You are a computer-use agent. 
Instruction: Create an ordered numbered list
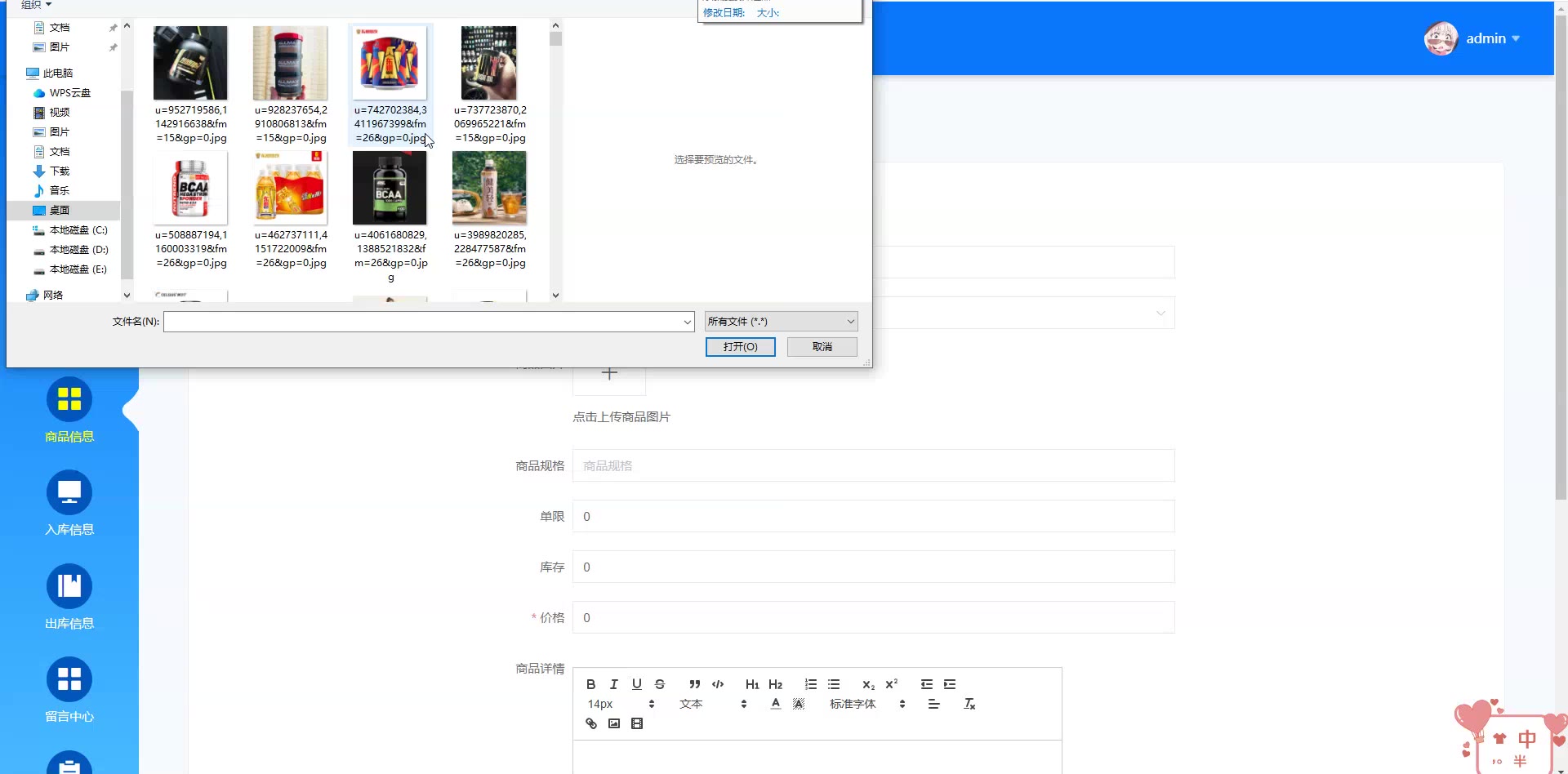[810, 684]
